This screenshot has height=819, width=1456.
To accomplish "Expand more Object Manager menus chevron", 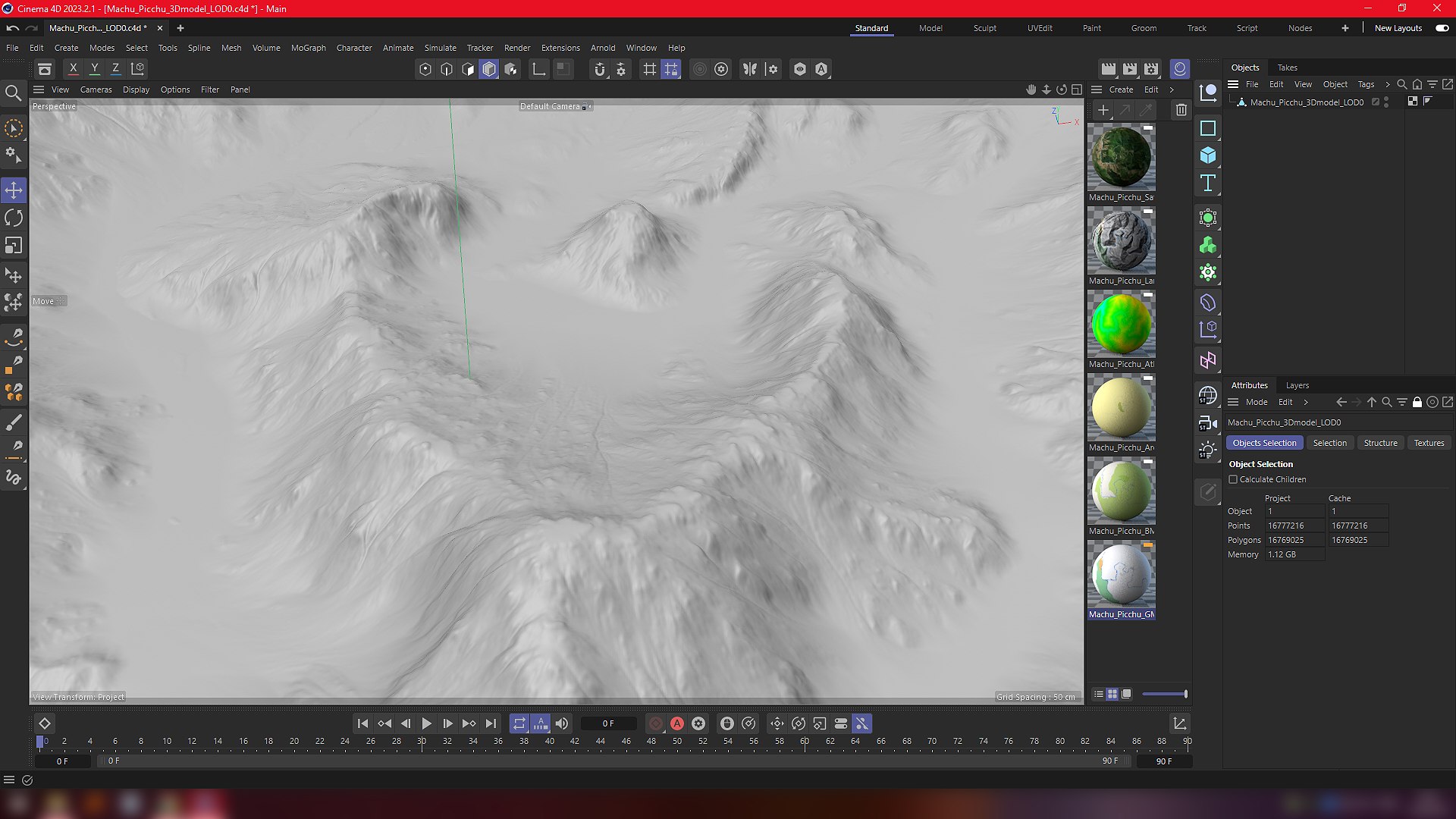I will (x=1388, y=84).
